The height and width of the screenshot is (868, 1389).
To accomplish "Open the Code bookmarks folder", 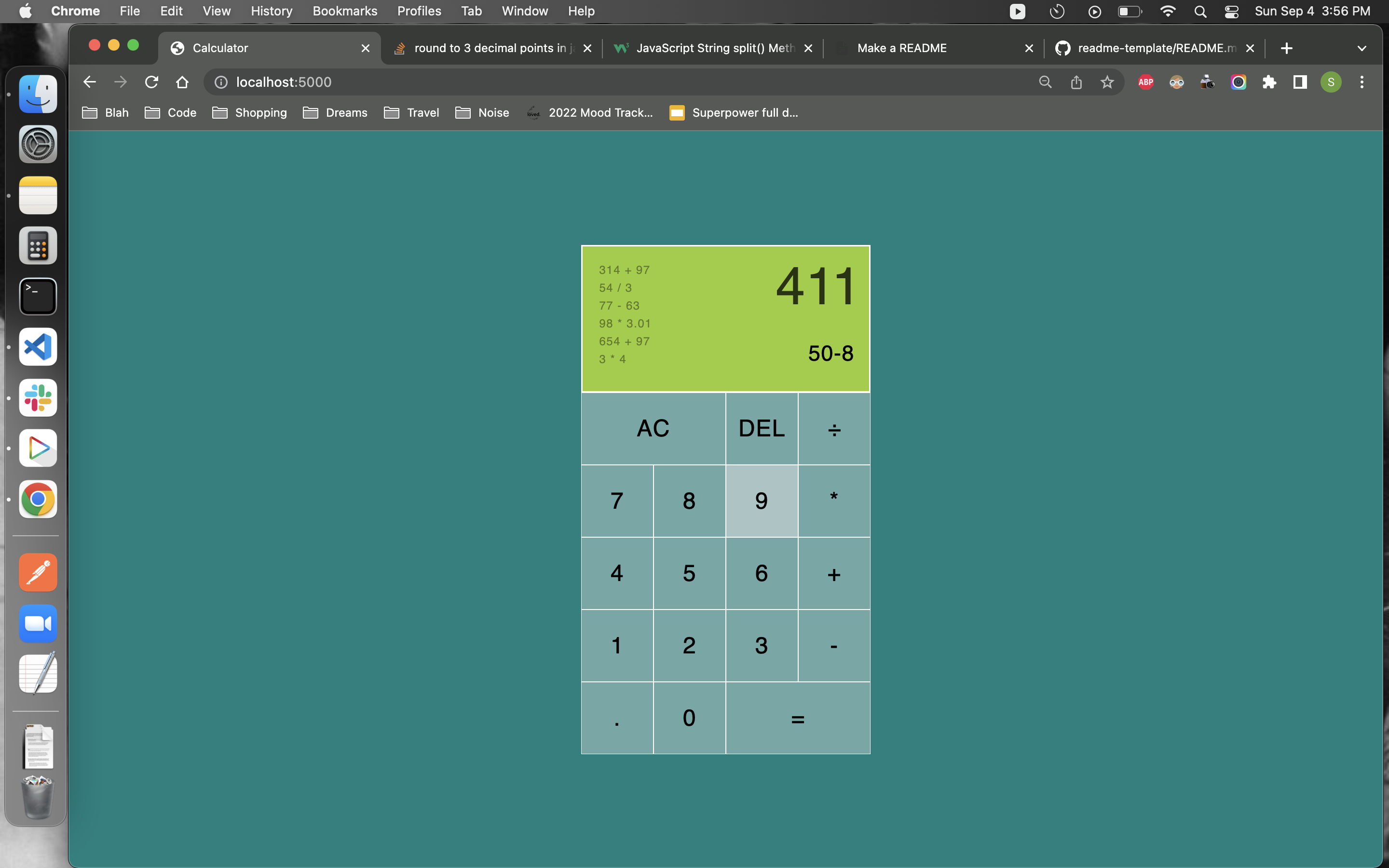I will coord(170,112).
